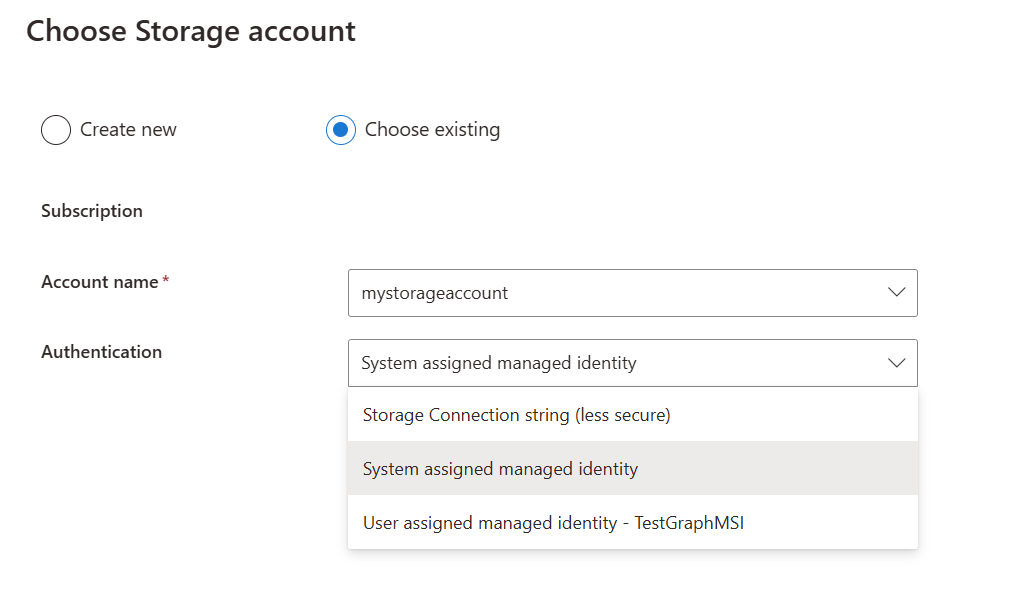Click the '(less secure)' text in first option
1035x601 pixels.
(x=622, y=415)
